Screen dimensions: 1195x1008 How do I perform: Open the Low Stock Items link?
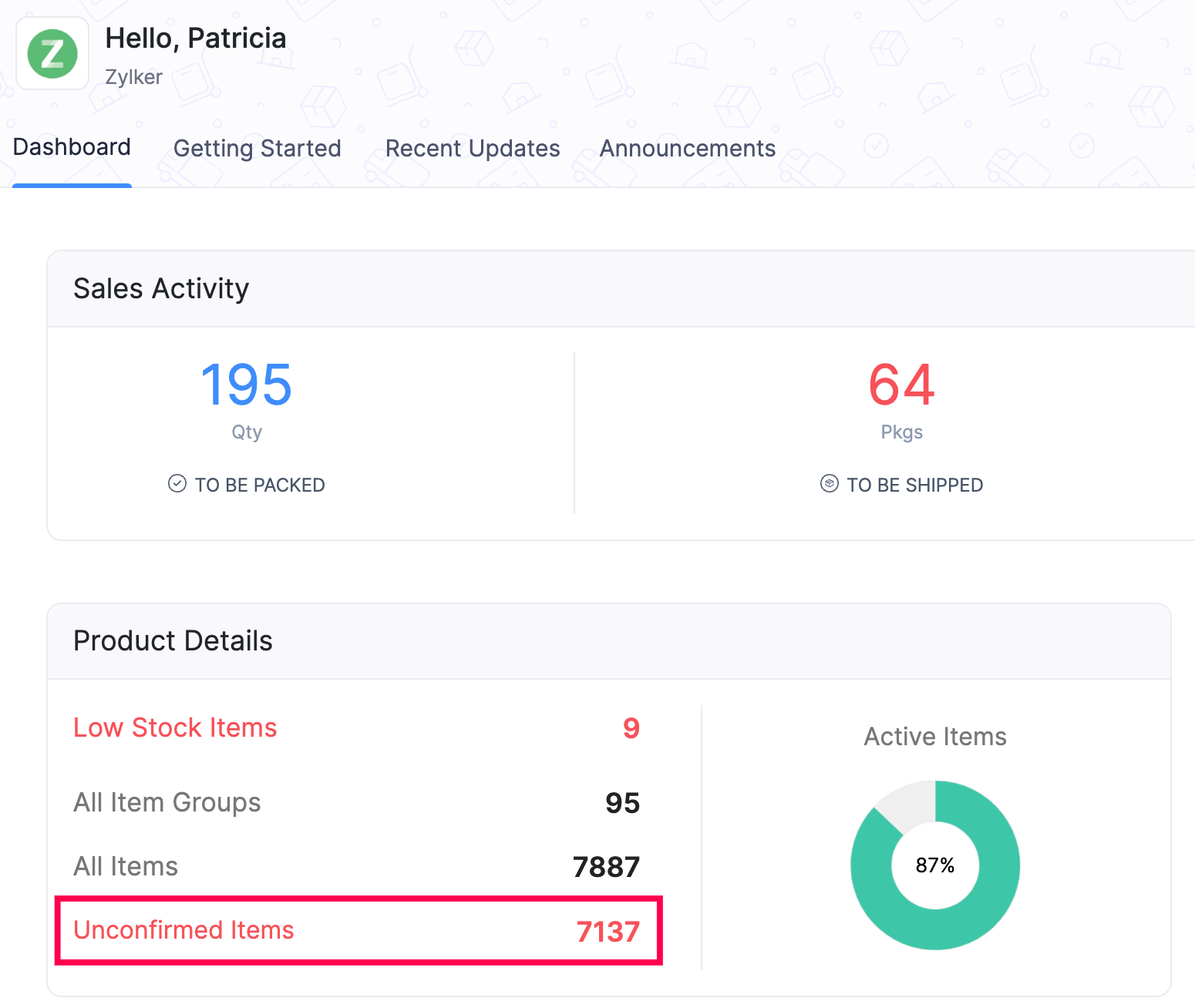click(x=175, y=727)
